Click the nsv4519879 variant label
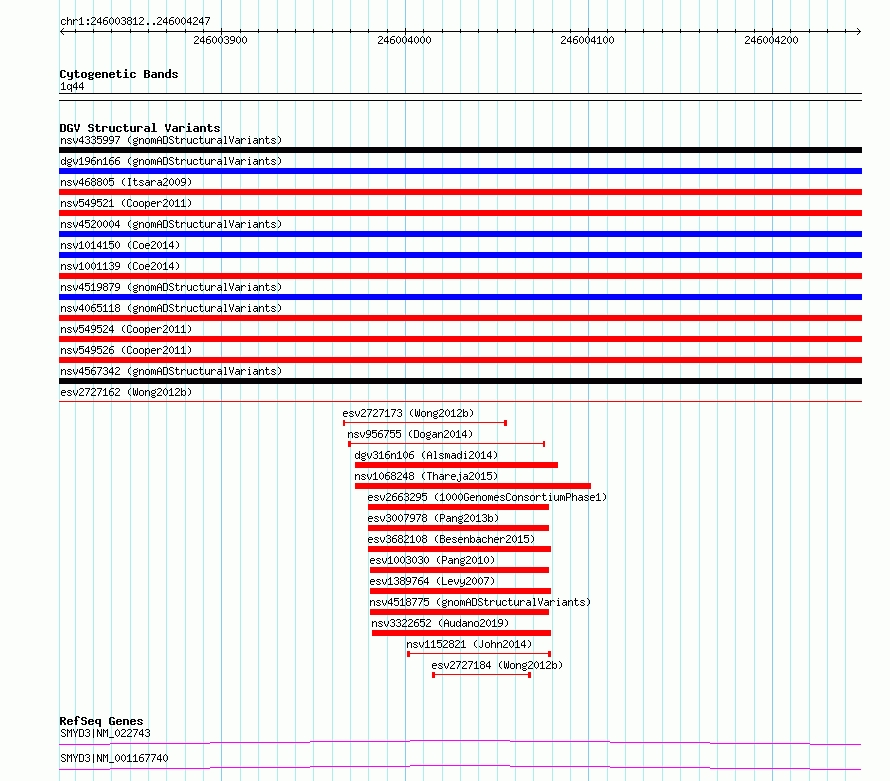 171,287
